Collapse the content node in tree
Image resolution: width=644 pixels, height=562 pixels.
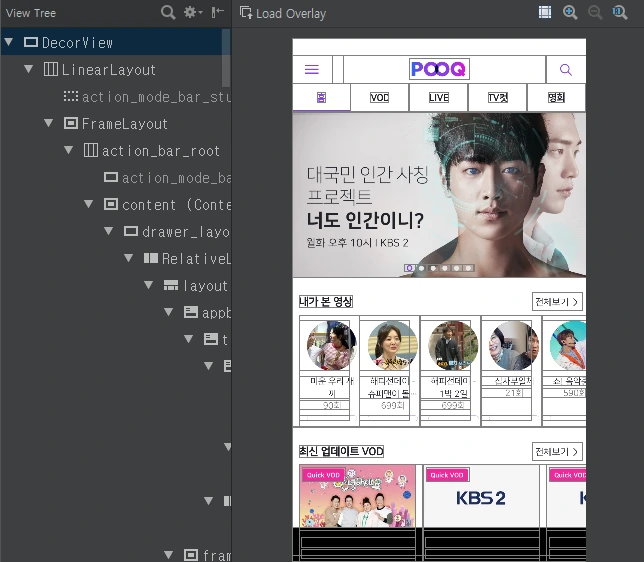pyautogui.click(x=88, y=204)
